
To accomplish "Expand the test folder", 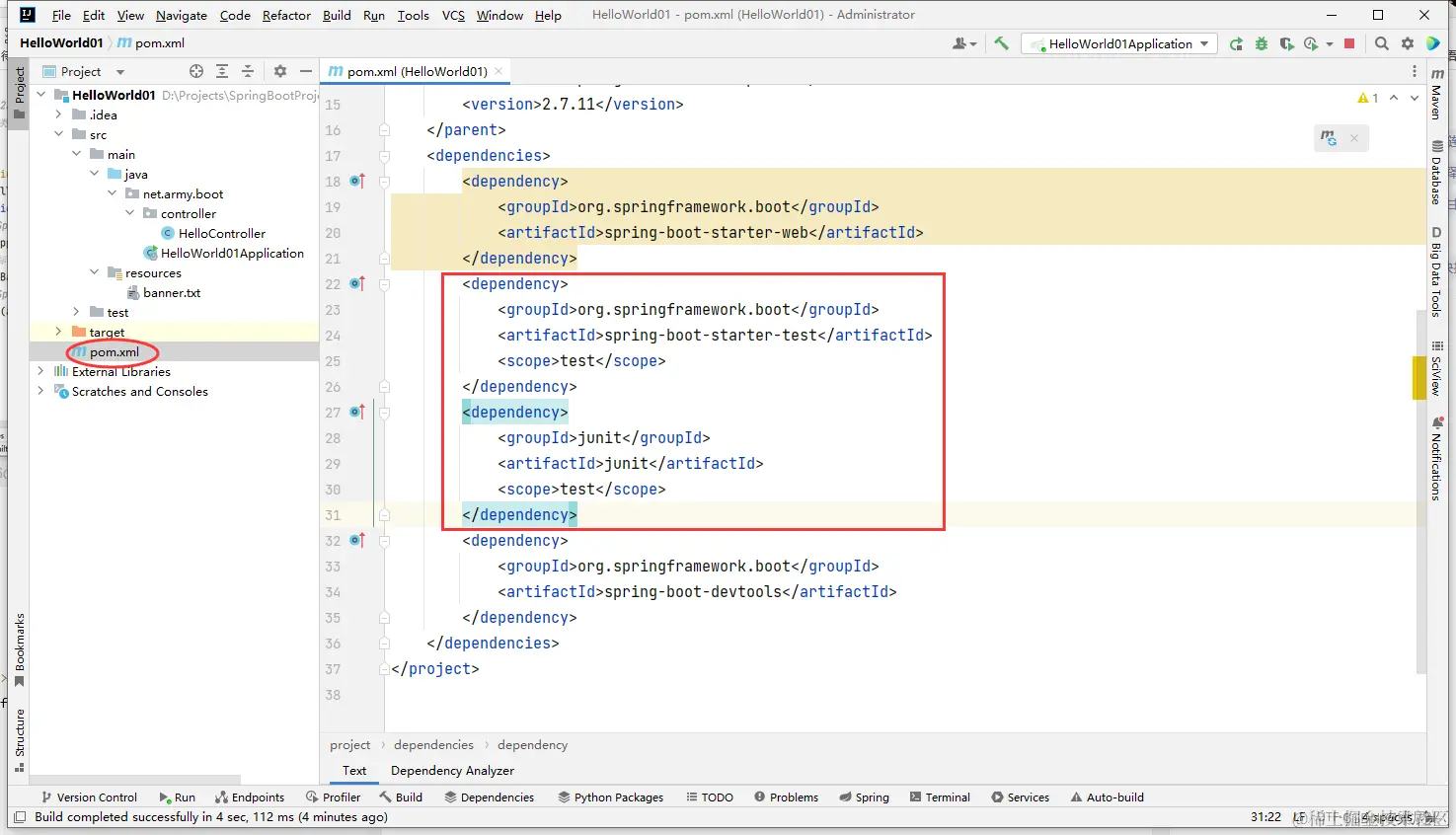I will coord(77,312).
